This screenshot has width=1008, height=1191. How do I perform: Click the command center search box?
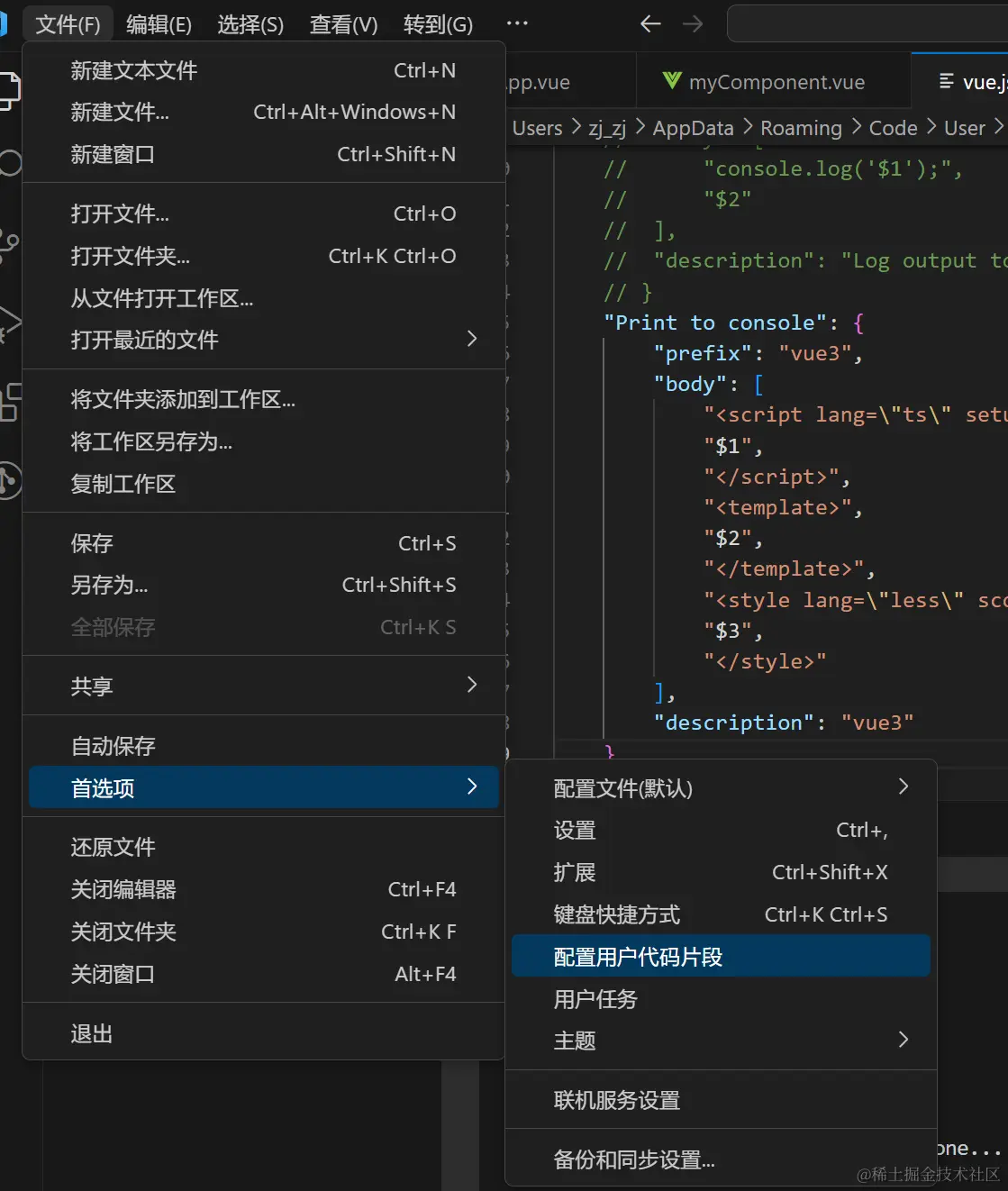point(865,24)
